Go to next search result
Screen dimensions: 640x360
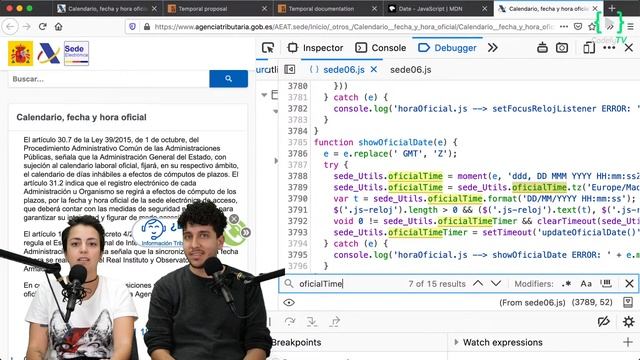point(496,283)
